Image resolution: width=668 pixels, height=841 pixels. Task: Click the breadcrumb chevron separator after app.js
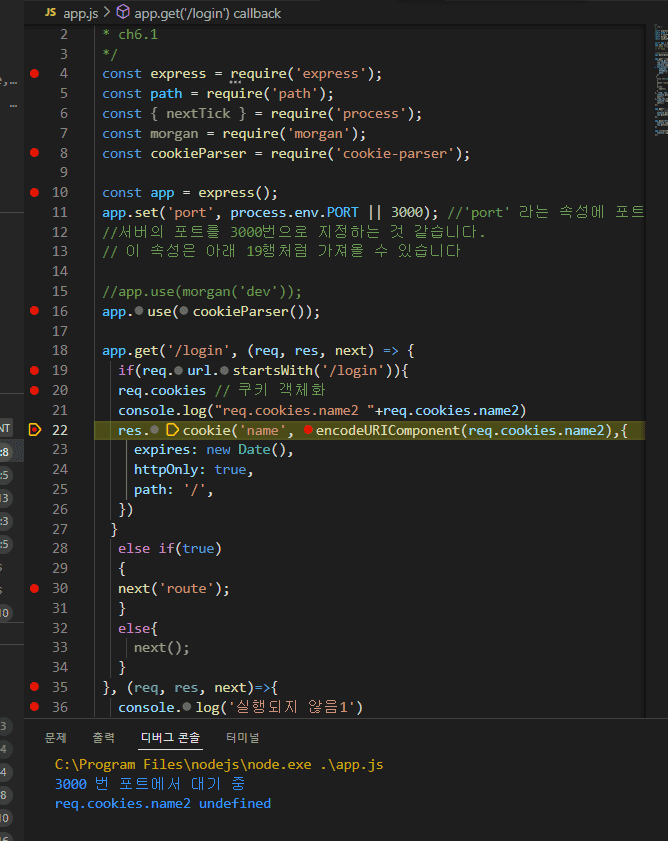(106, 13)
